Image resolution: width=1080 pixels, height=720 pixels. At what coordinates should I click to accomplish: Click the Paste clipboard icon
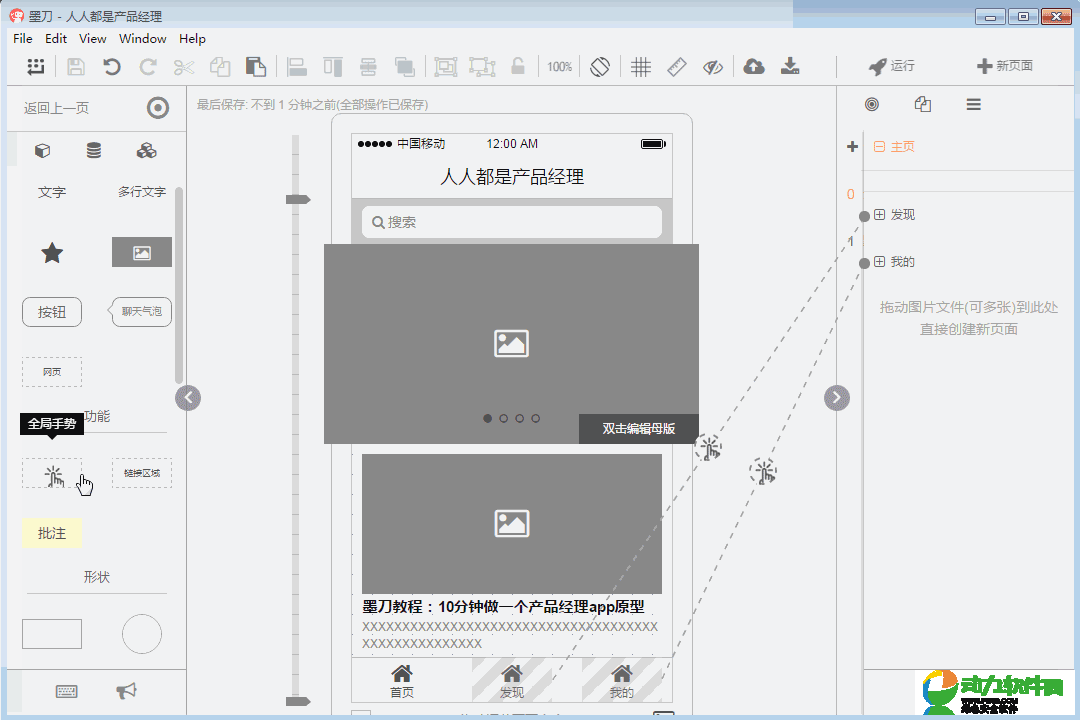point(256,66)
